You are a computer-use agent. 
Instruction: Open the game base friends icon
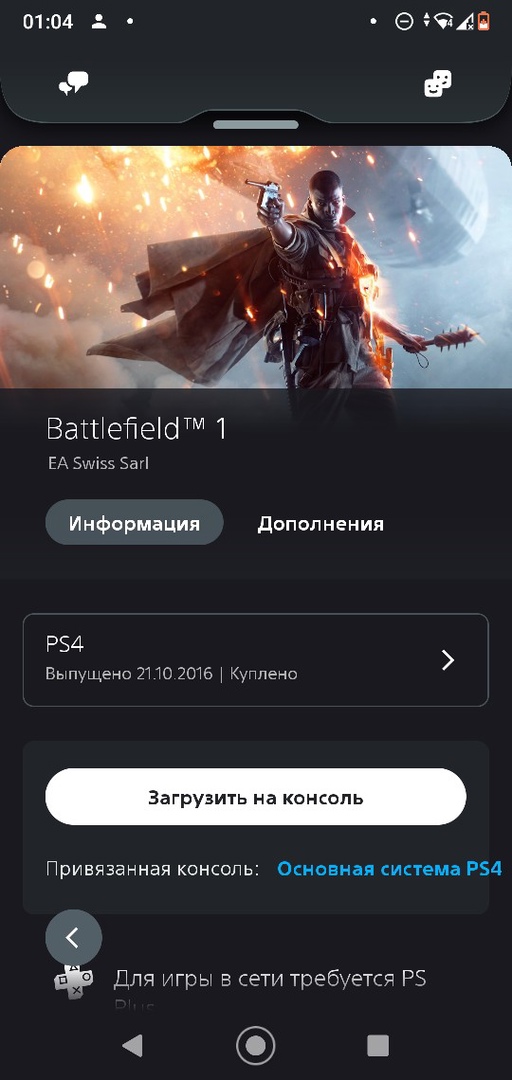438,84
